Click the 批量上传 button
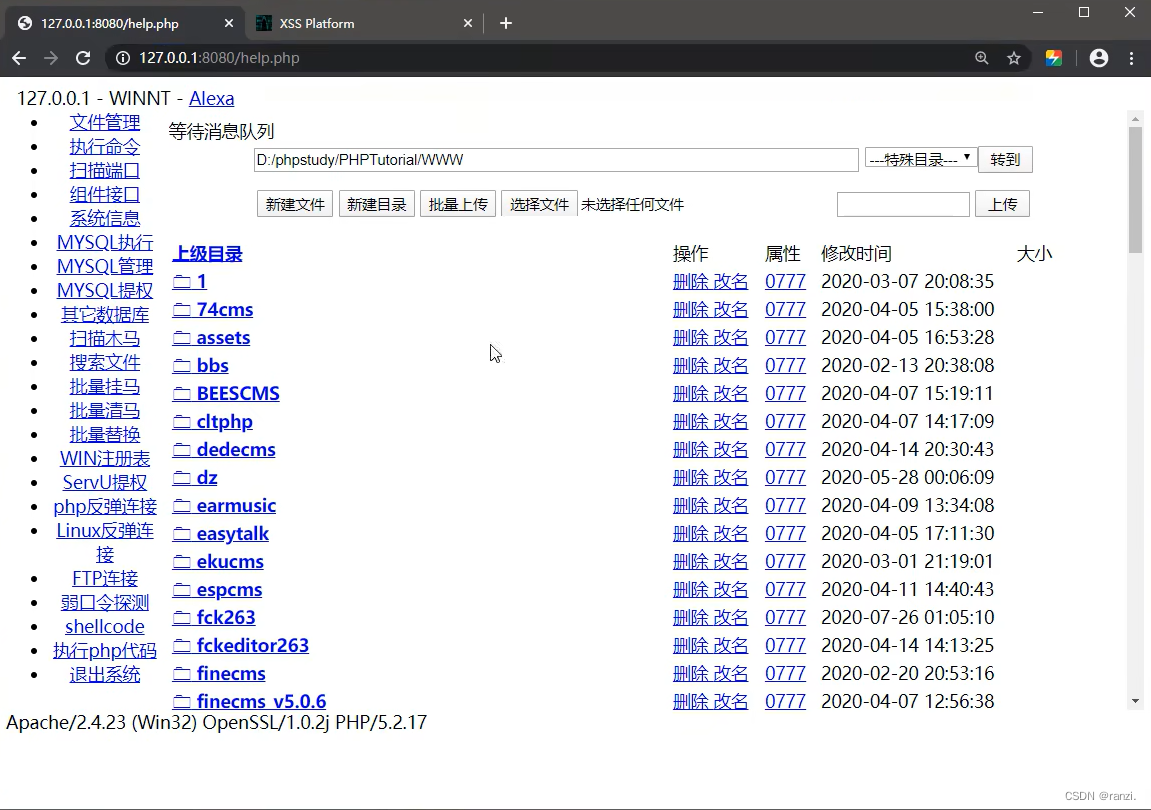 tap(458, 204)
